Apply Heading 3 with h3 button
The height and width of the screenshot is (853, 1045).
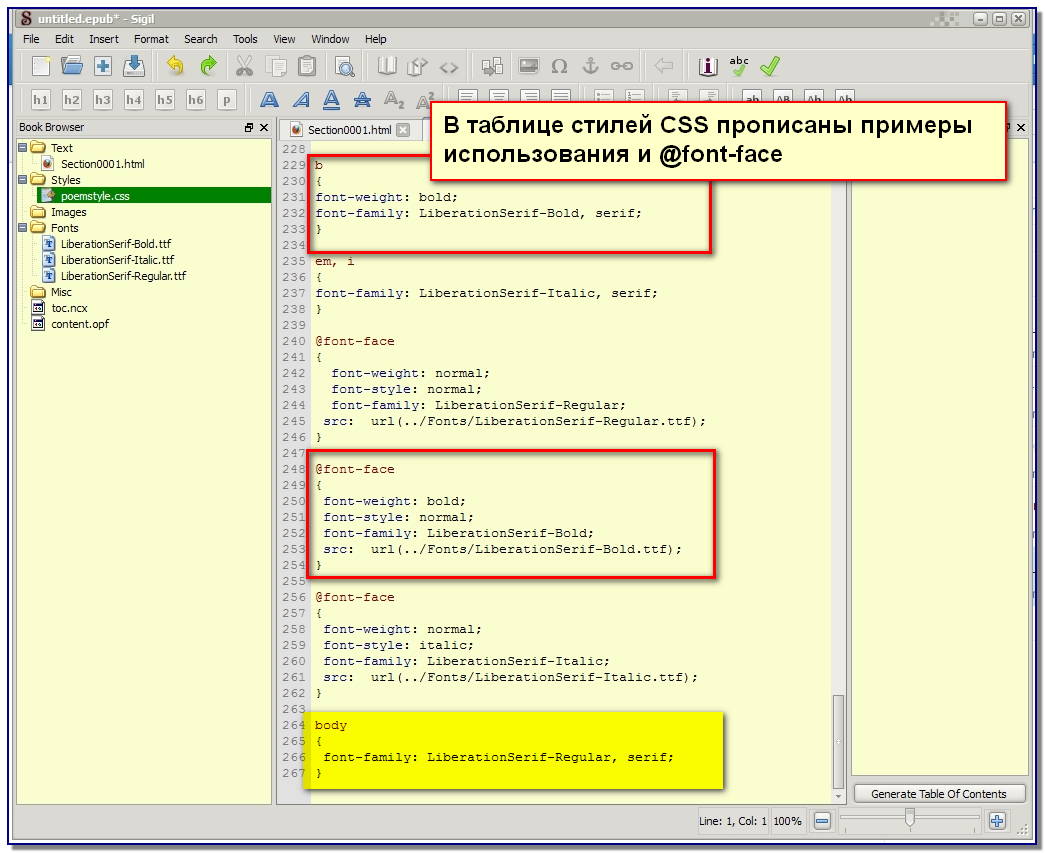[103, 100]
